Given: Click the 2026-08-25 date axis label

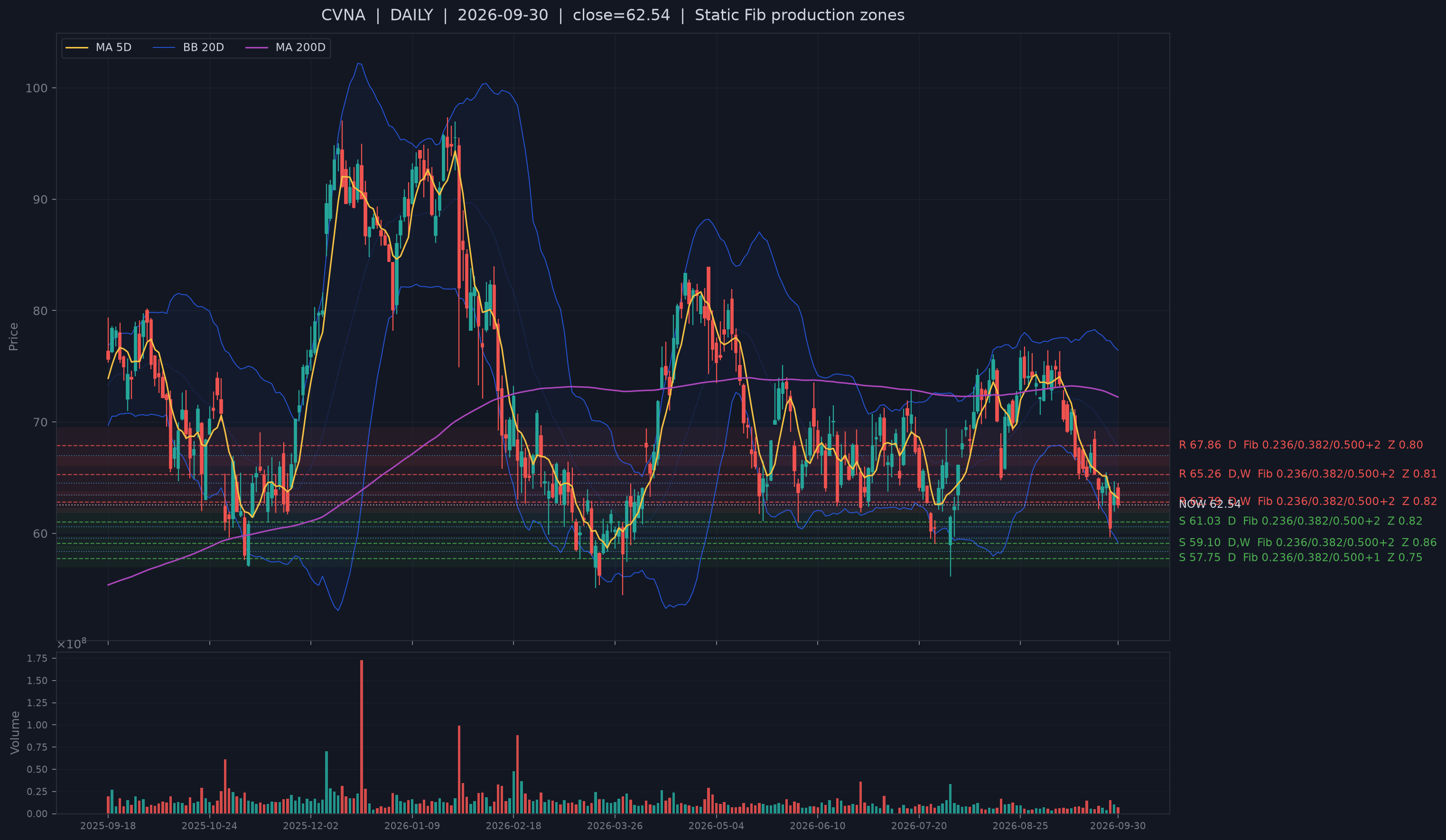Looking at the screenshot, I should click(x=1020, y=826).
